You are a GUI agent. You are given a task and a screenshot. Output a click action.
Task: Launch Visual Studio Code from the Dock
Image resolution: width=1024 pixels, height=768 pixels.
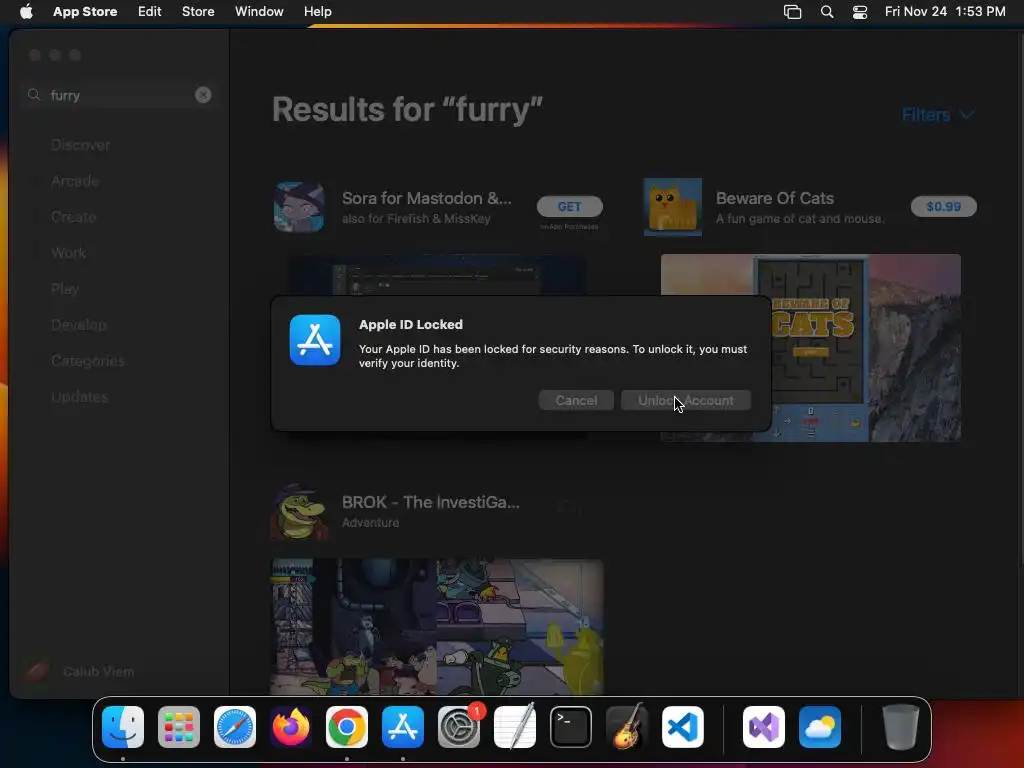(683, 727)
